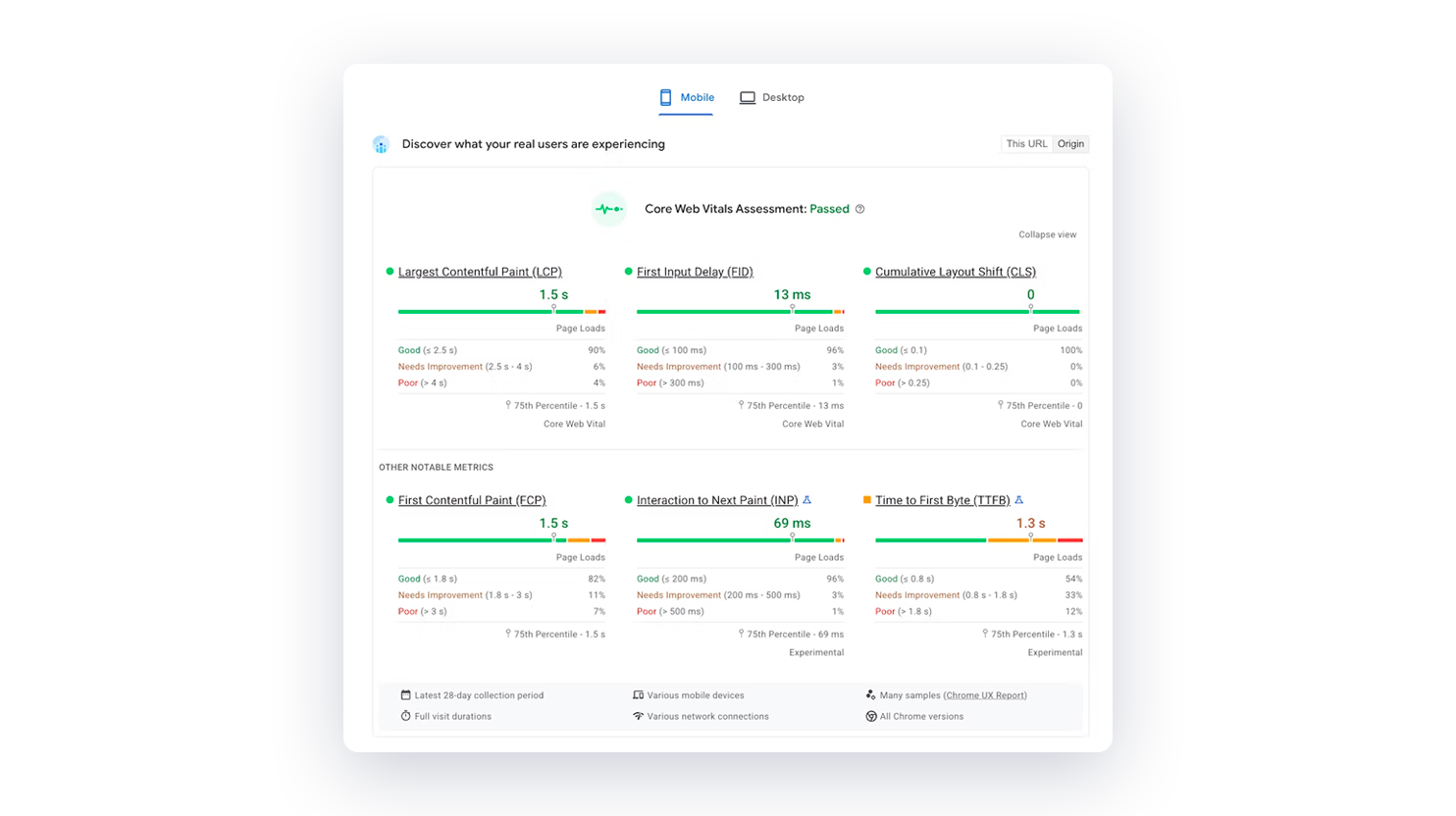This screenshot has width=1456, height=816.
Task: Click the experimental flask icon beside TTFB
Action: click(1019, 500)
